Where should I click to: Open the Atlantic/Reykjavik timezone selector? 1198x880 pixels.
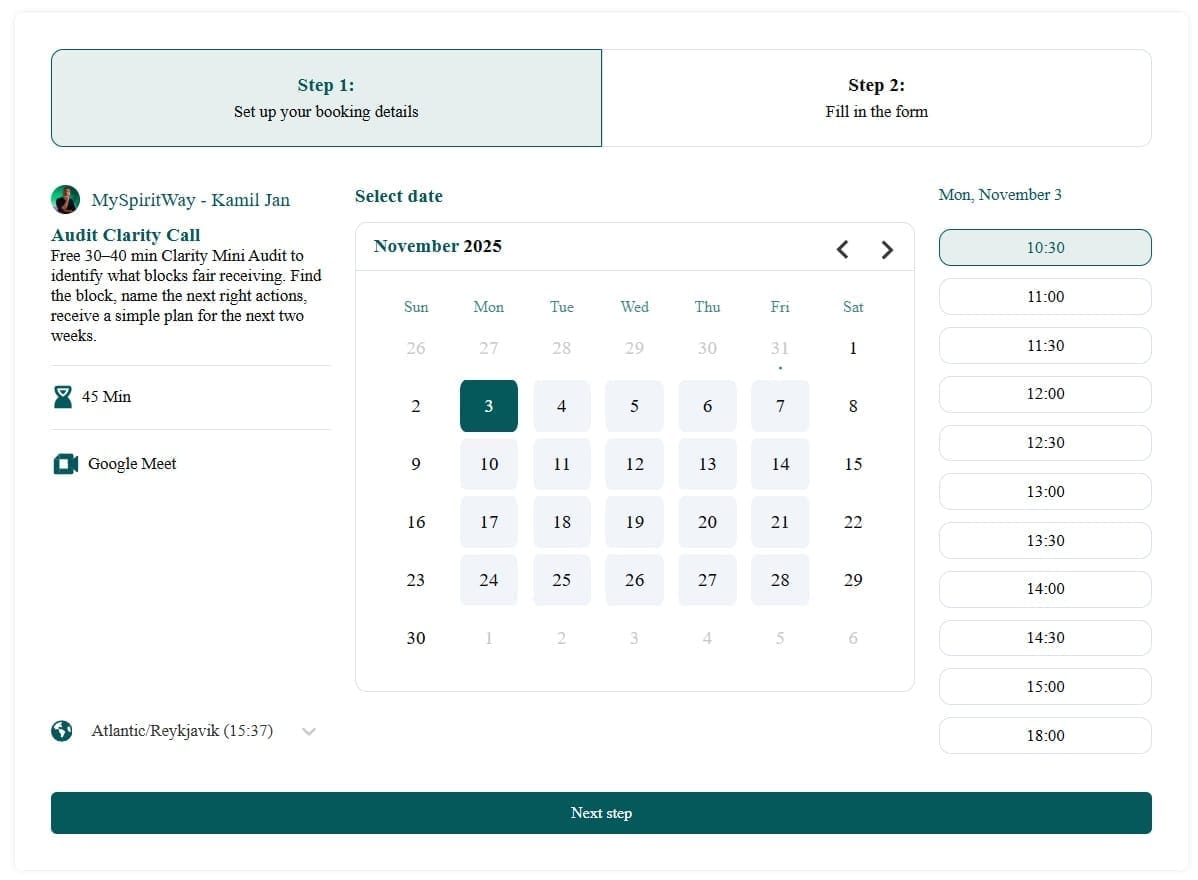(182, 731)
